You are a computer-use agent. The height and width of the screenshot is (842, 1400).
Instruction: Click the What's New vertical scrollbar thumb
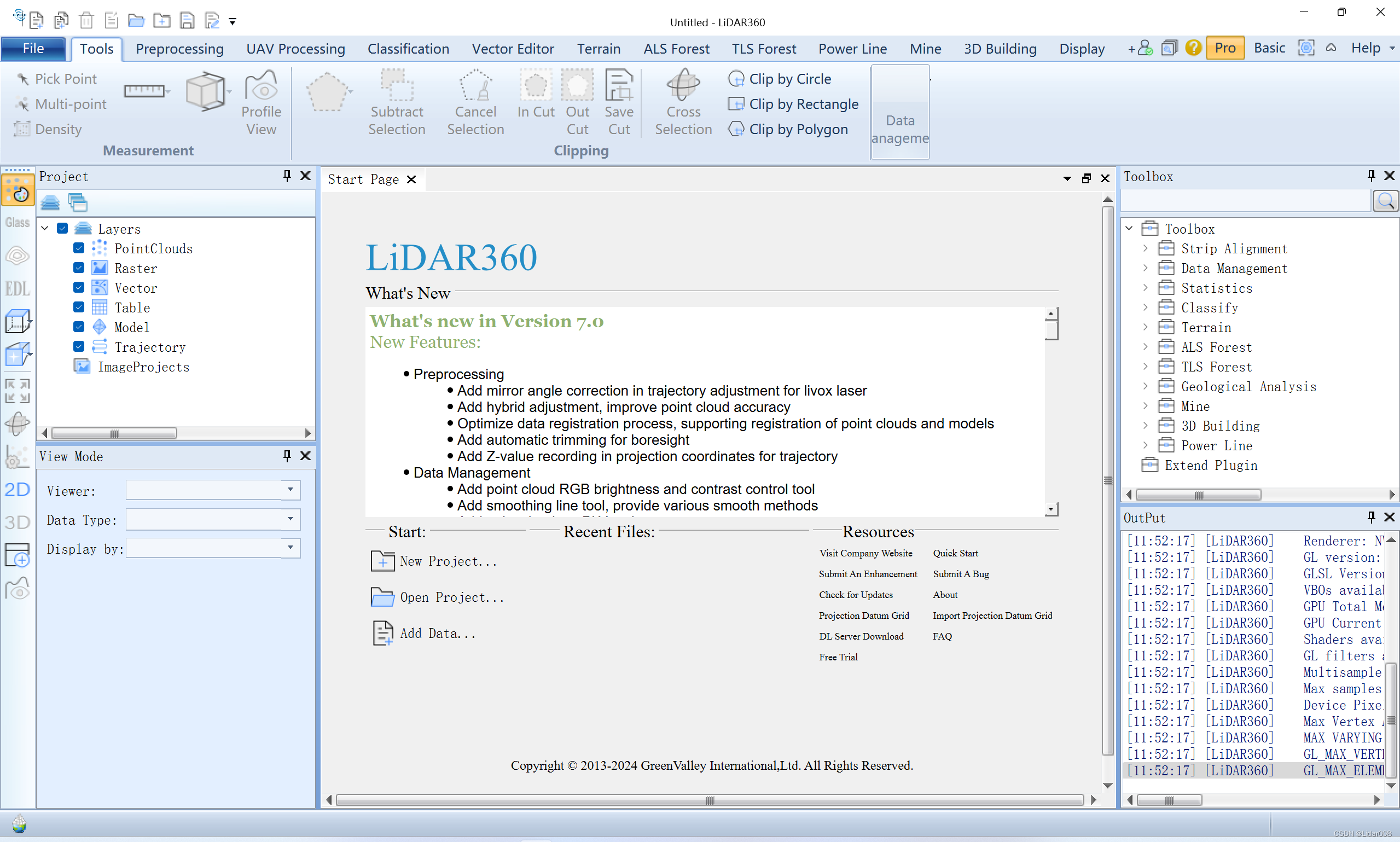(x=1051, y=330)
